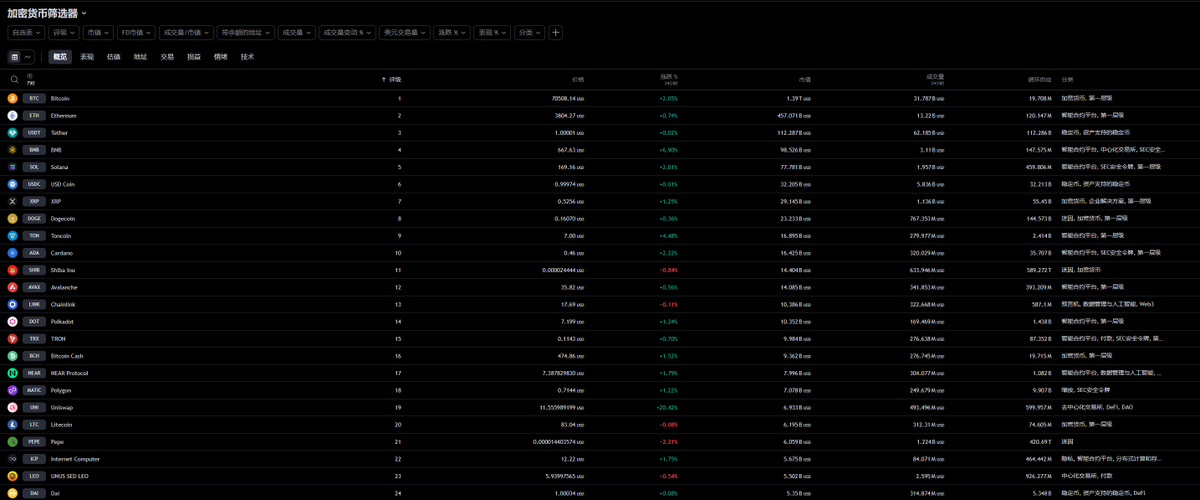Click the Dogecoin logo
Screen dimensions: 1200x500
[x=13, y=218]
